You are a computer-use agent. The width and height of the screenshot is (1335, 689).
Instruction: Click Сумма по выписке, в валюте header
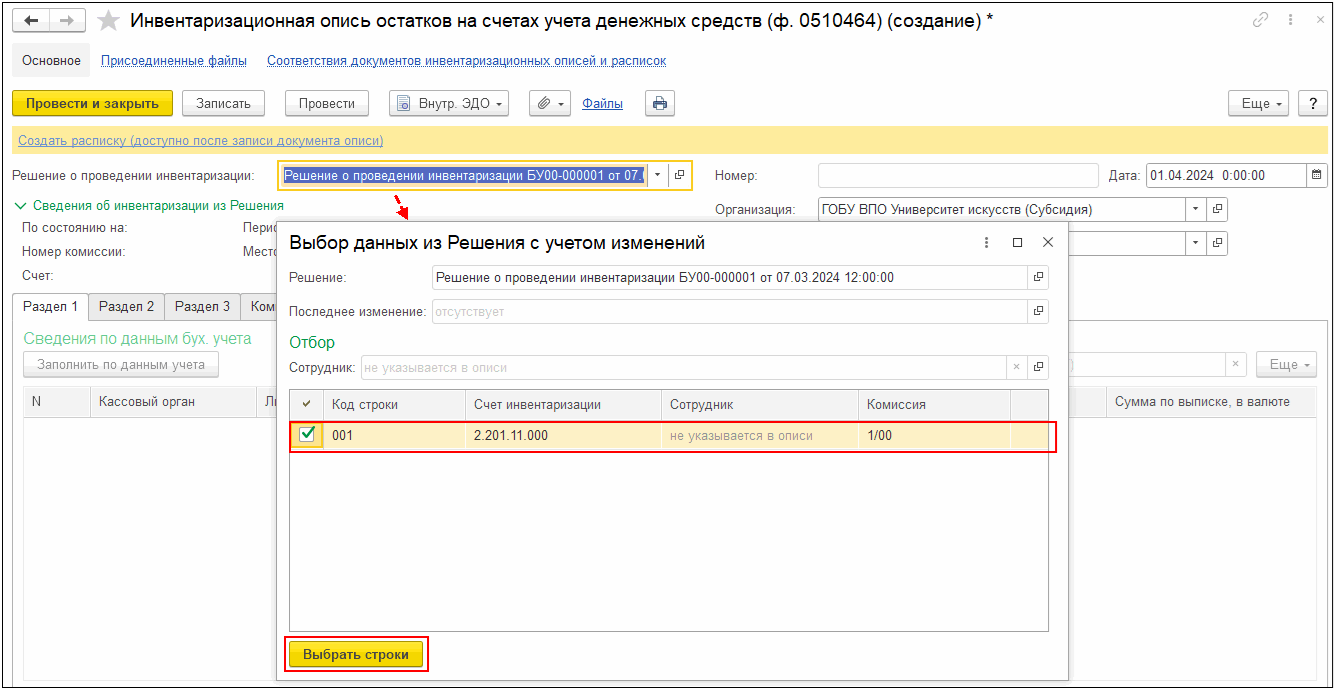pos(1211,401)
